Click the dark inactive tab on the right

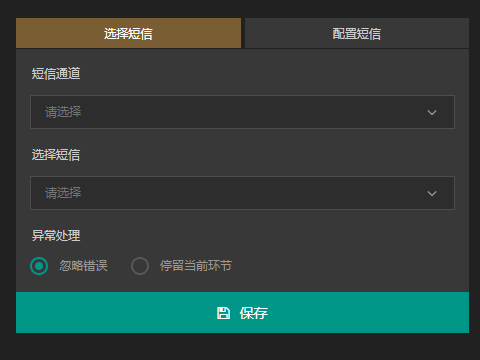coord(357,33)
